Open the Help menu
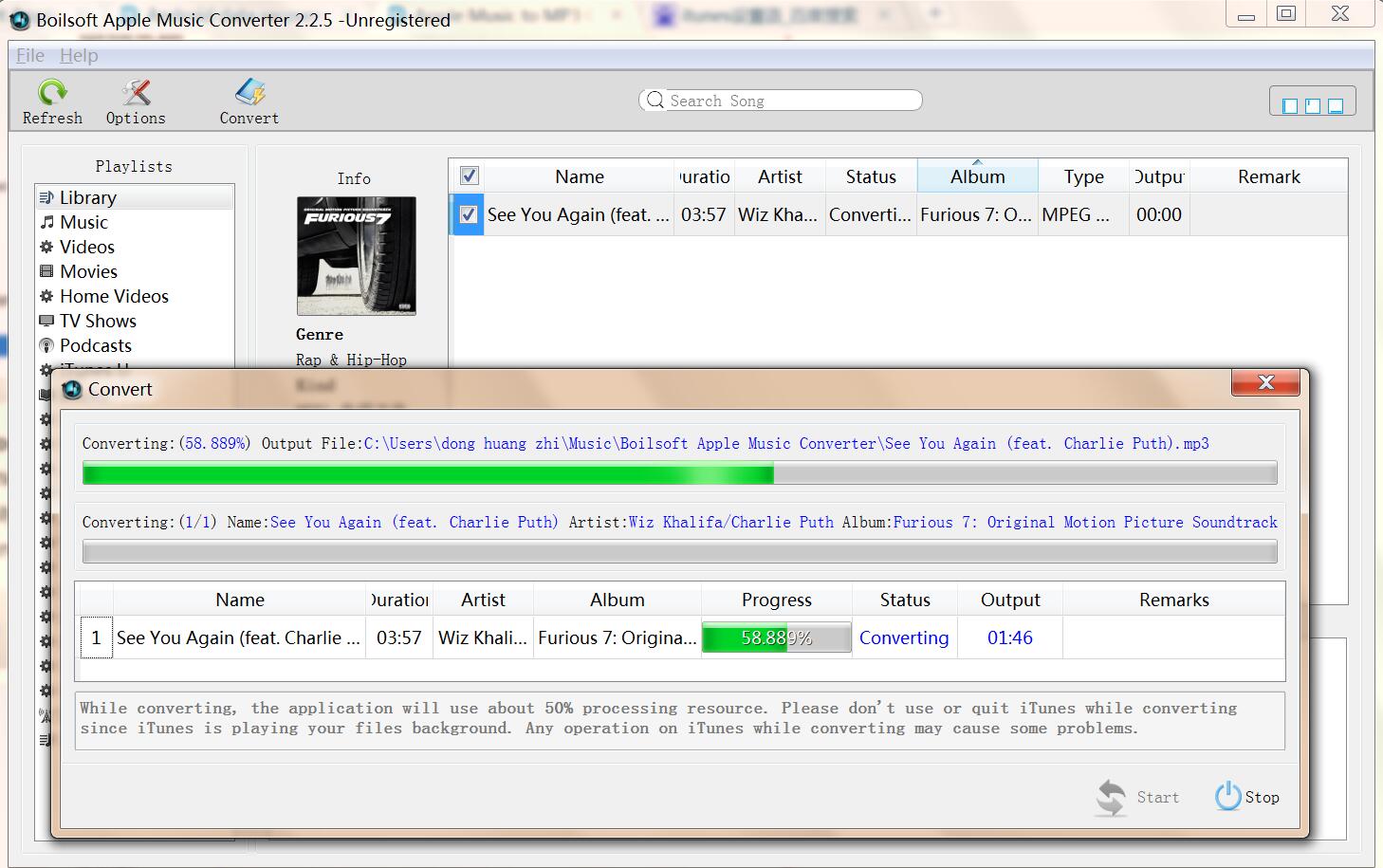The image size is (1383, 868). click(79, 55)
